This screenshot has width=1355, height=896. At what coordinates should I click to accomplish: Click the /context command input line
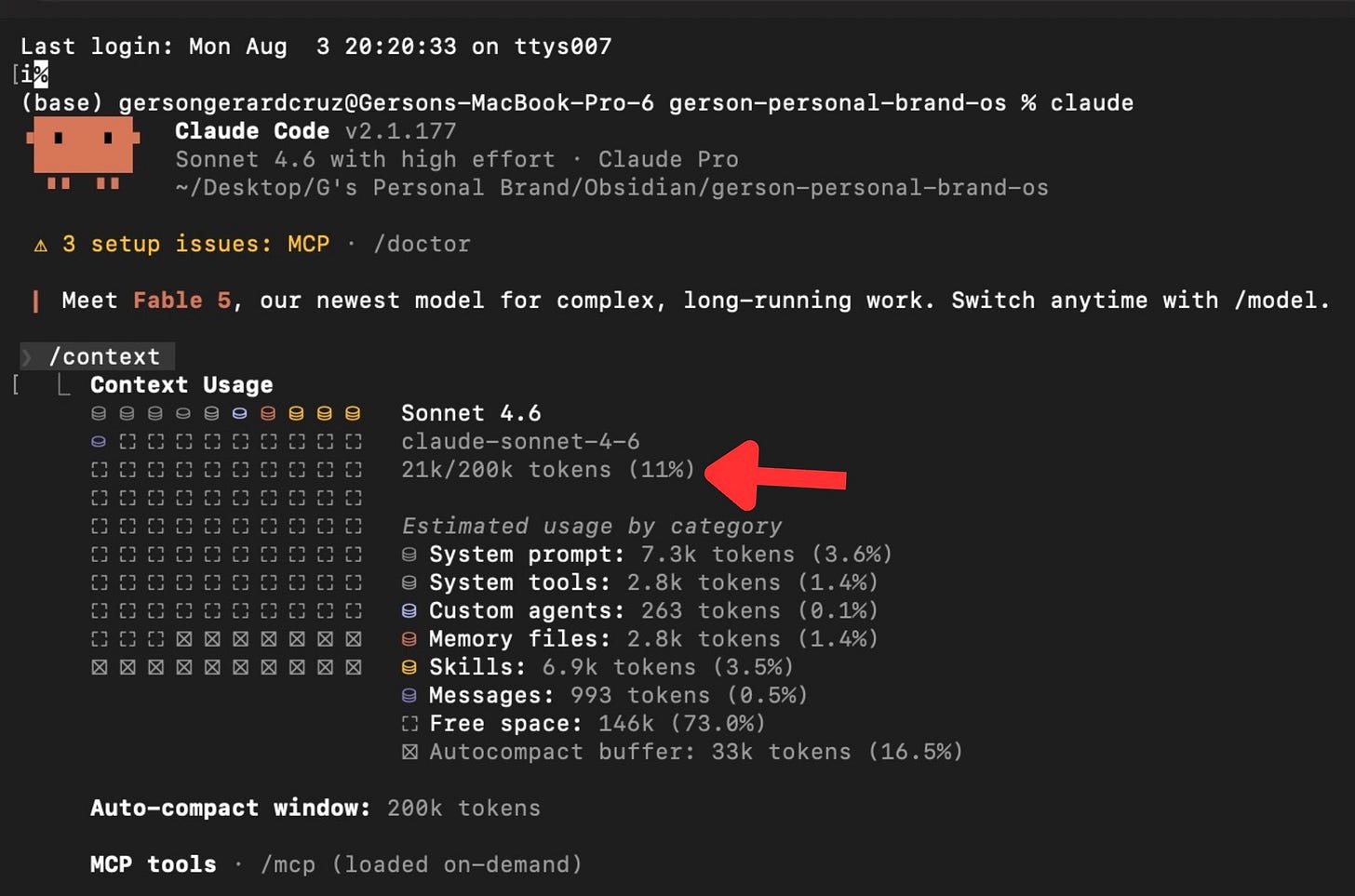(97, 356)
